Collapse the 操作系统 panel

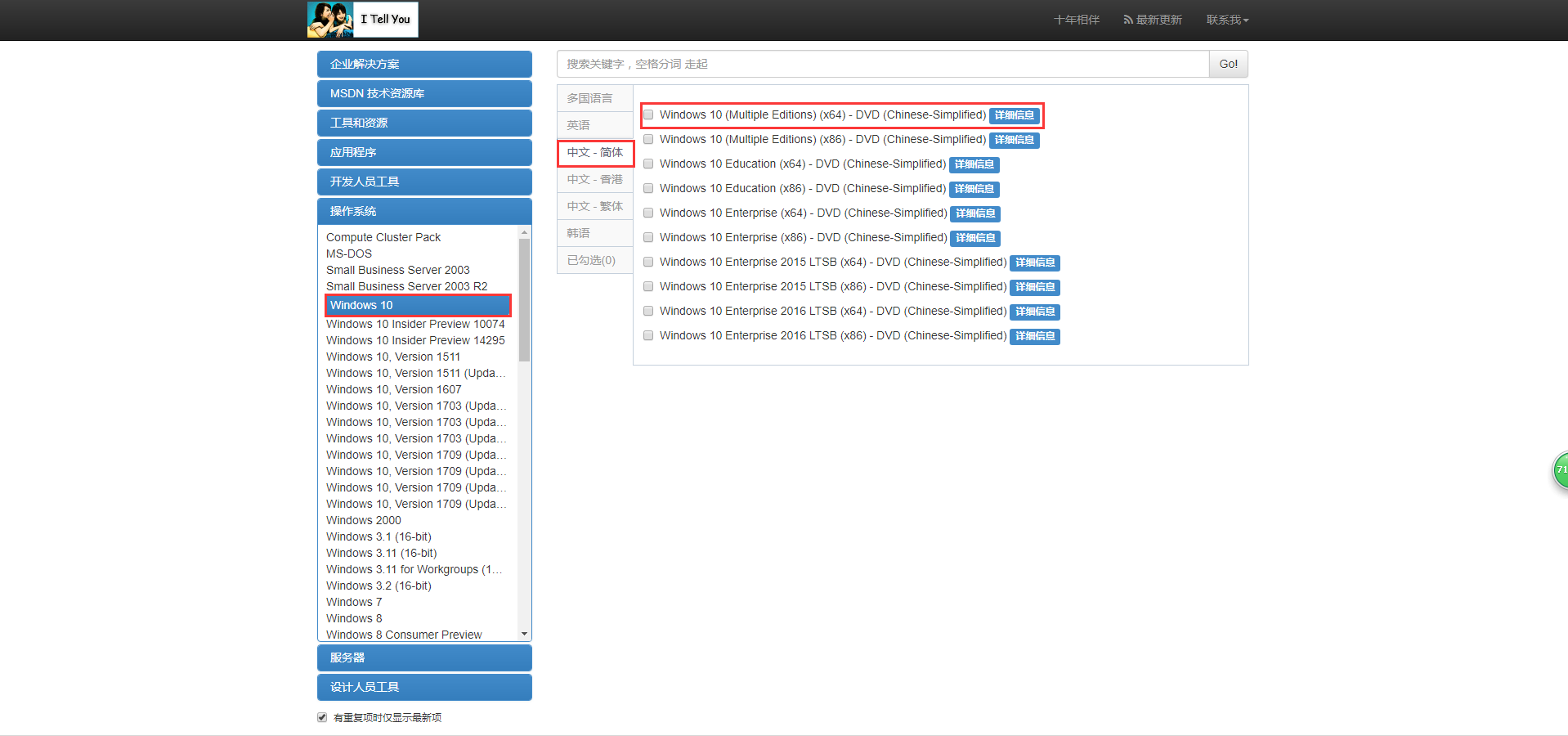tap(424, 211)
